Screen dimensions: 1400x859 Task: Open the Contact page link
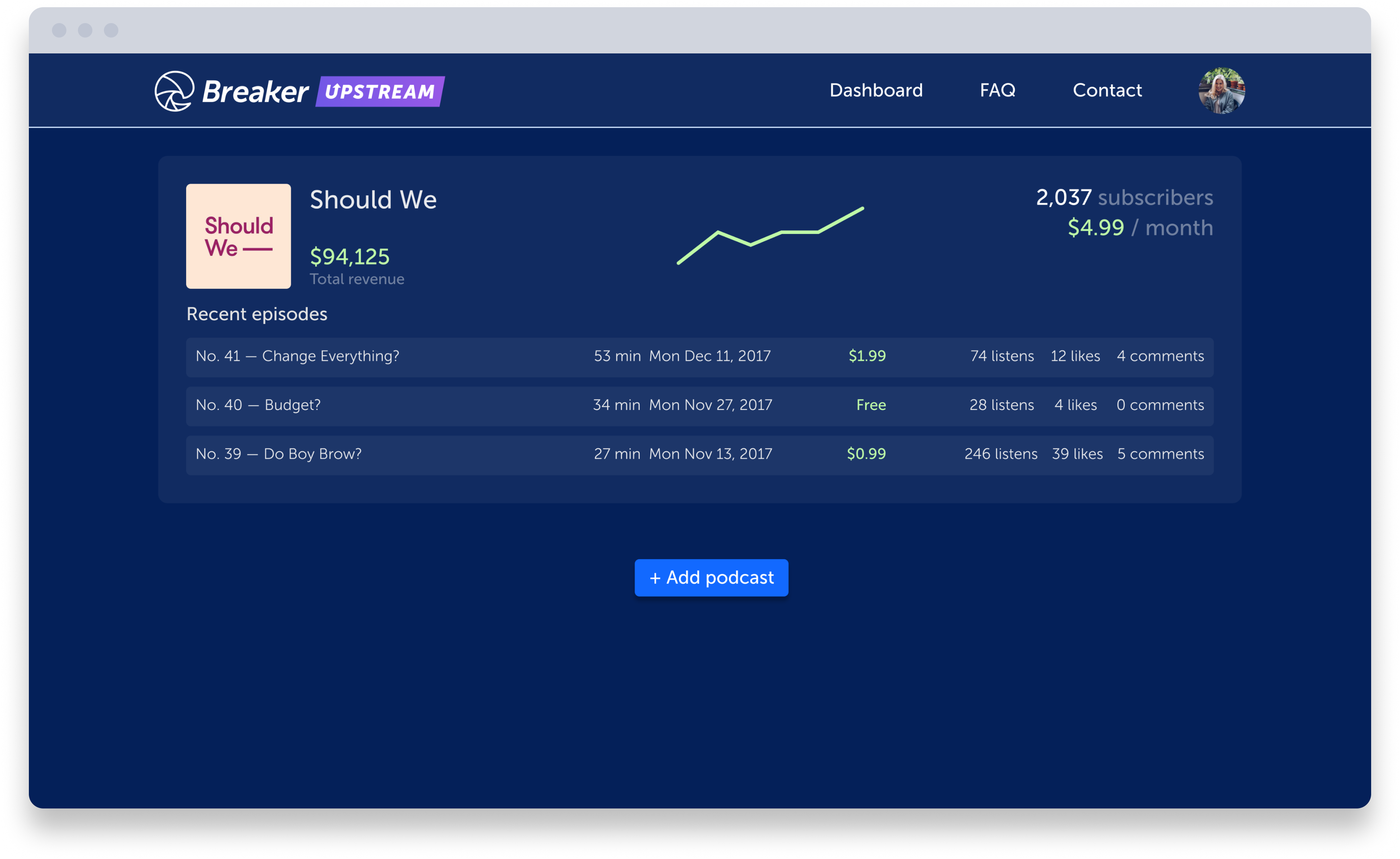(x=1107, y=90)
